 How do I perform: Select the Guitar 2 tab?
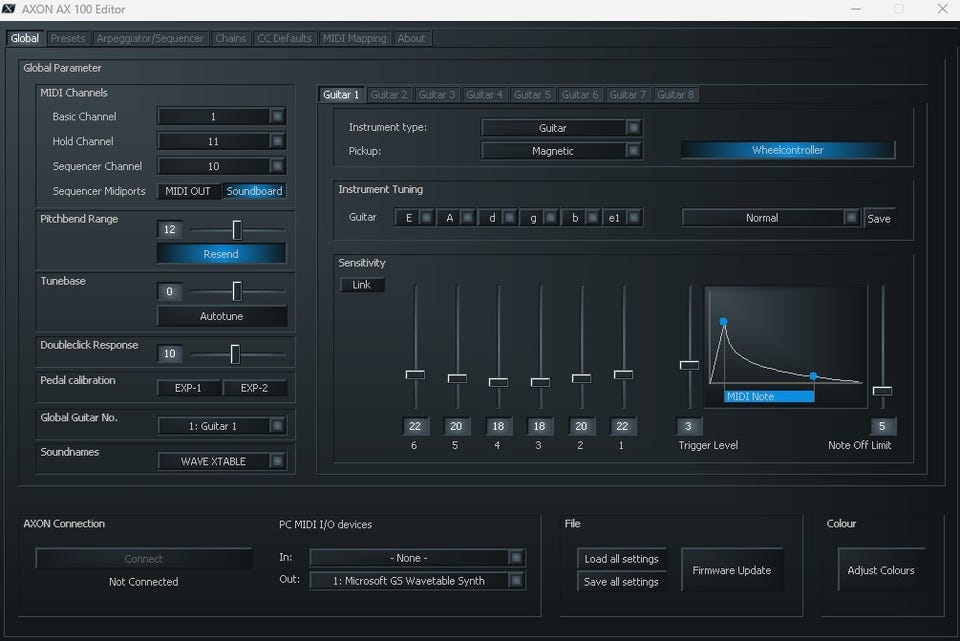(x=389, y=95)
